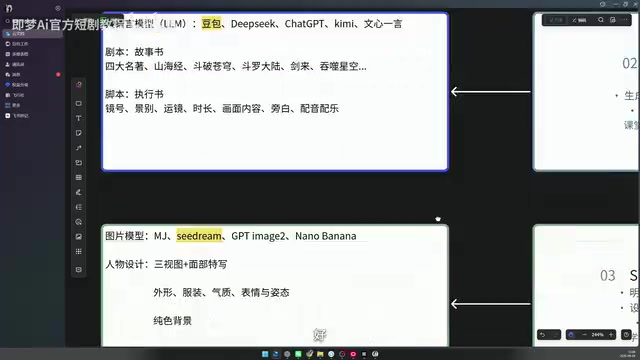This screenshot has height=360, width=640.
Task: Click the edit pencil button in top bar
Action: (x=579, y=20)
